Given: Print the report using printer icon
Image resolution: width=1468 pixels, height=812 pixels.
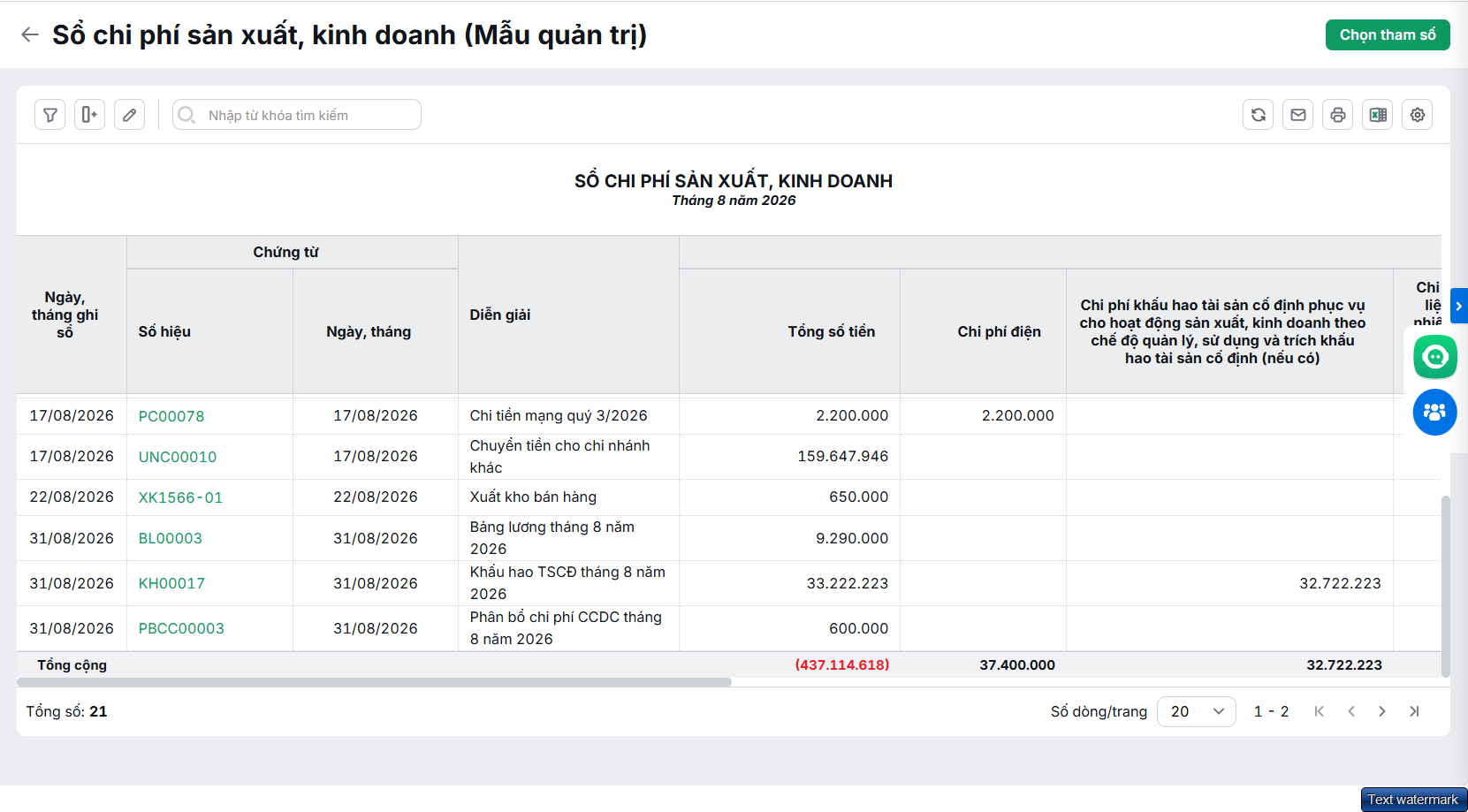Looking at the screenshot, I should click(1338, 115).
